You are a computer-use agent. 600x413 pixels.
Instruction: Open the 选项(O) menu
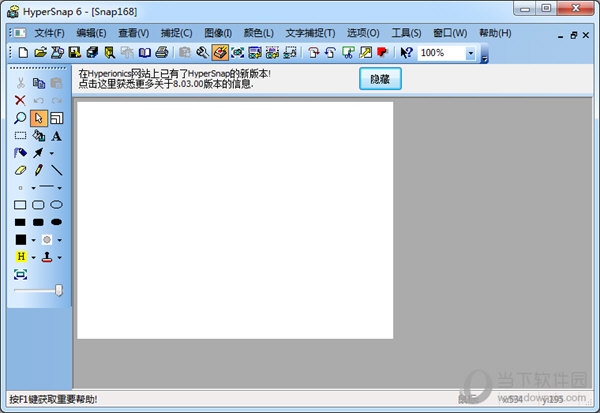pos(363,33)
